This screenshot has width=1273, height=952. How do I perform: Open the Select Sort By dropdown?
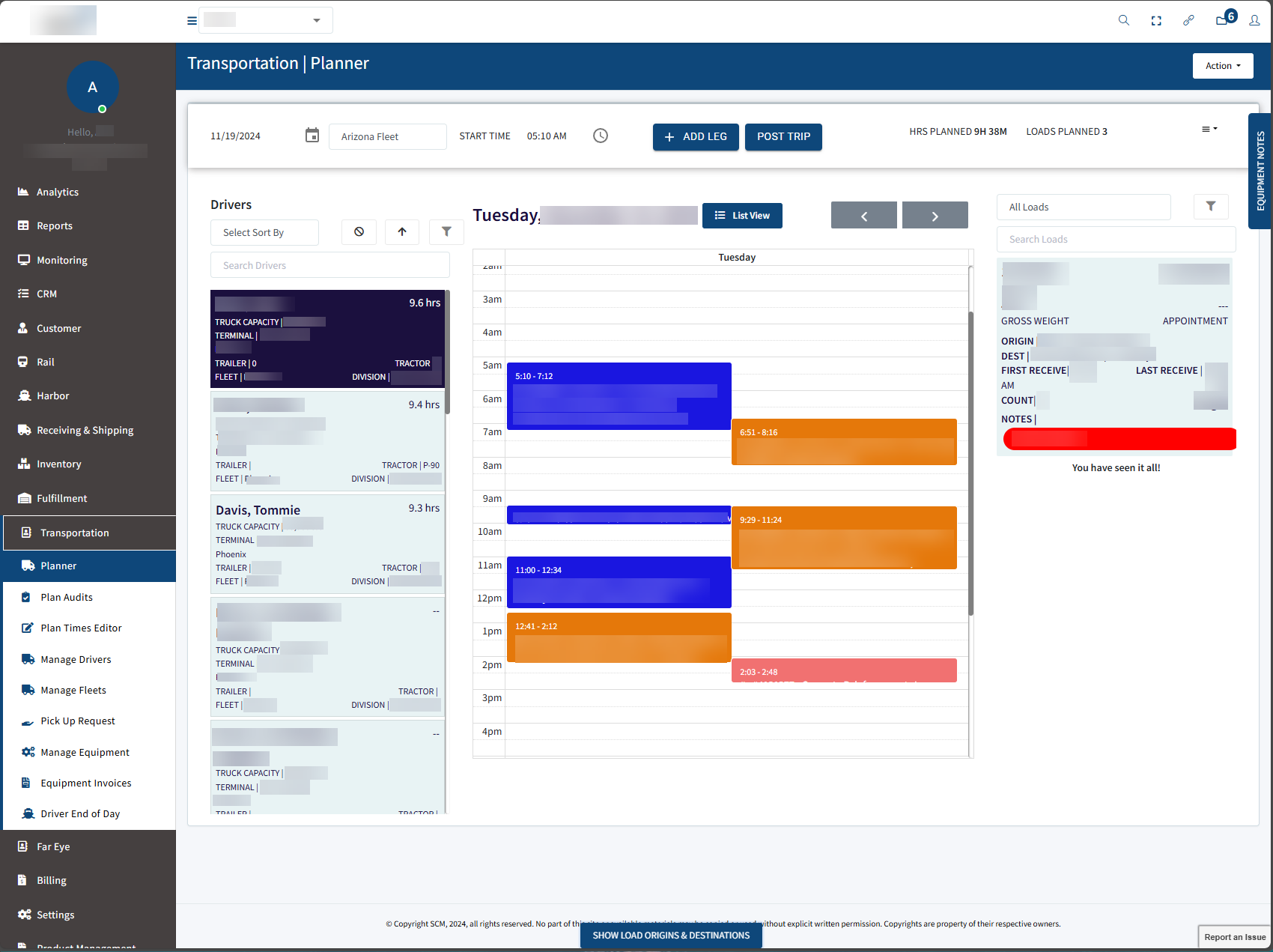pos(264,232)
